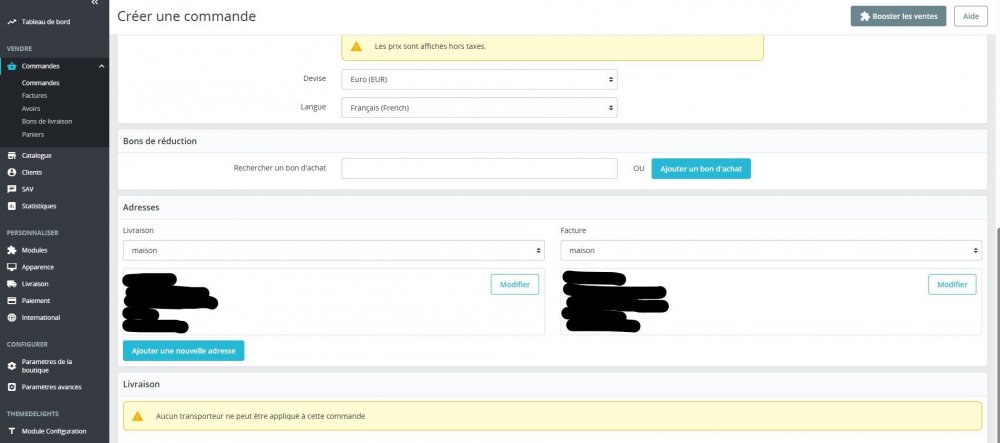Click the warning icon in Aucun transporteur alert
1000x443 pixels.
[137, 416]
